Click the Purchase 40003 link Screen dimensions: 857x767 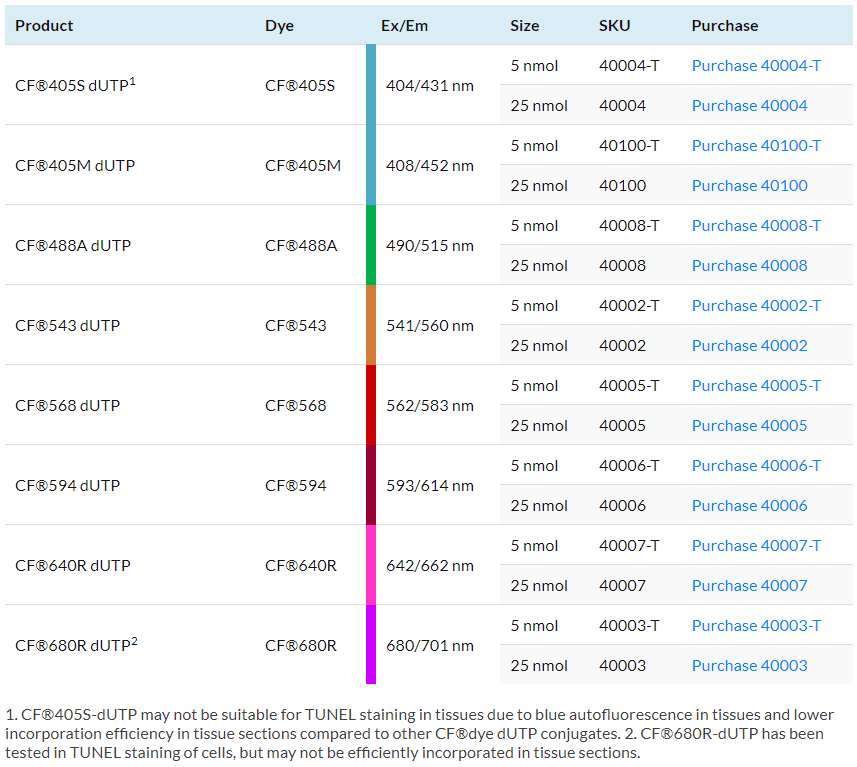pos(749,666)
